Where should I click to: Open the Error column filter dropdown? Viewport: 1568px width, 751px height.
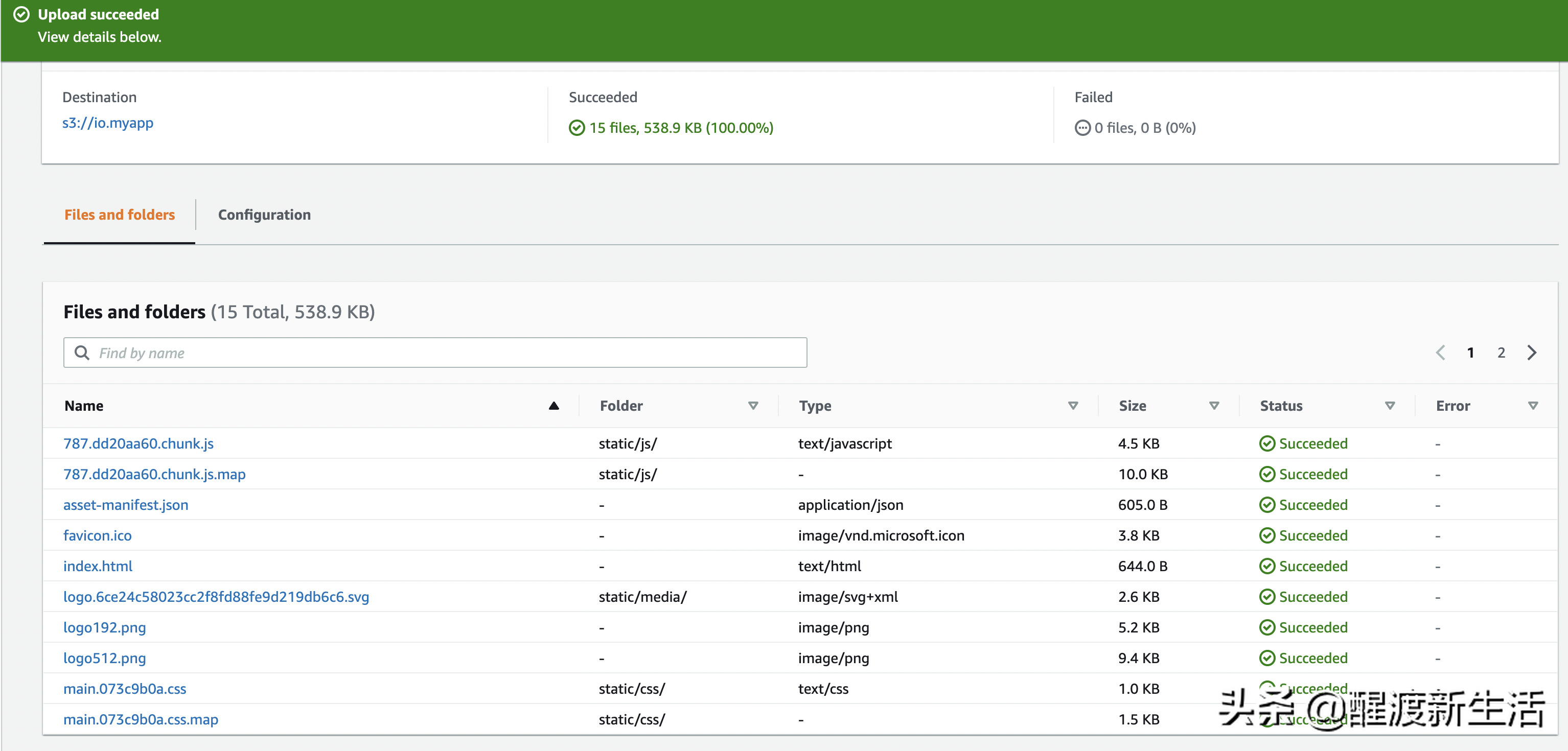point(1533,406)
